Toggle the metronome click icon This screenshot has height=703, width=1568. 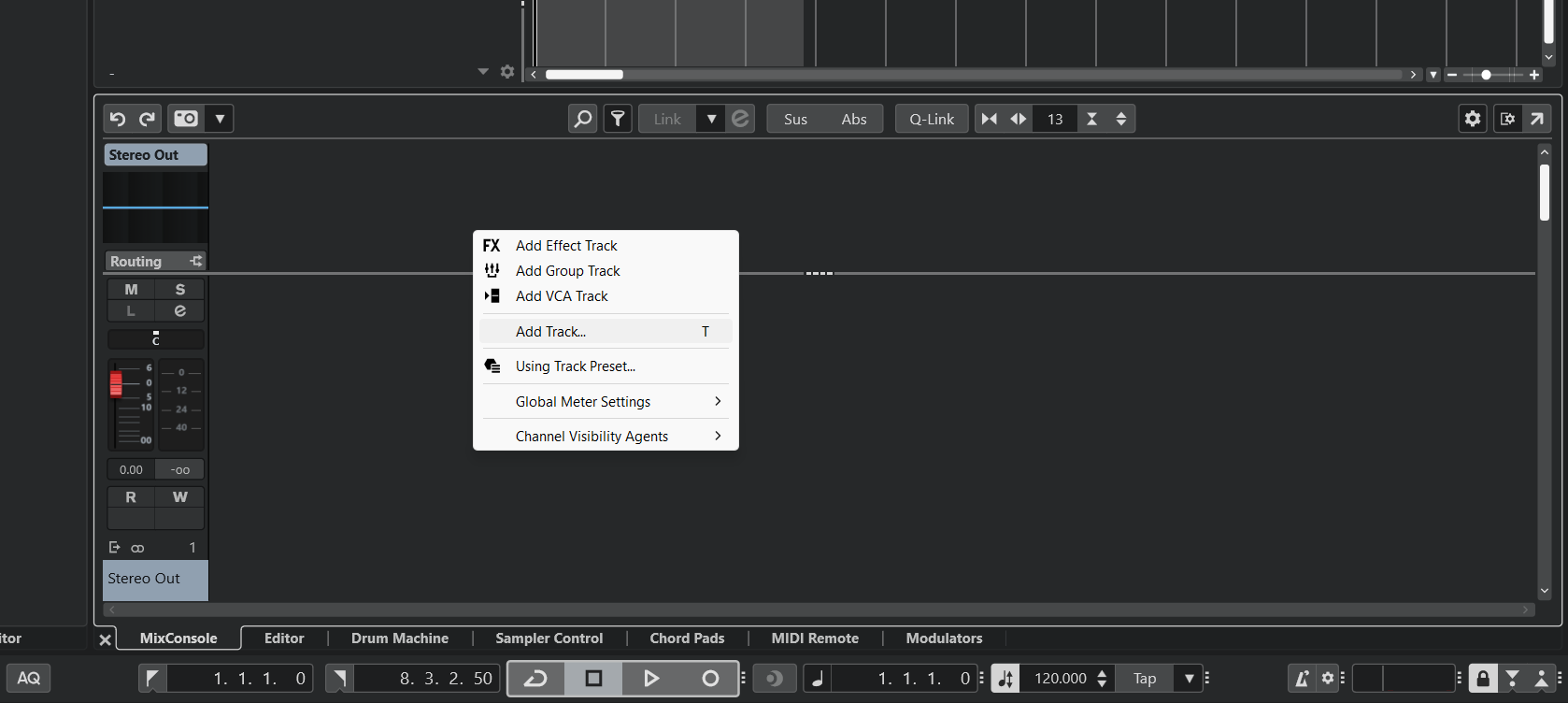pos(1301,679)
